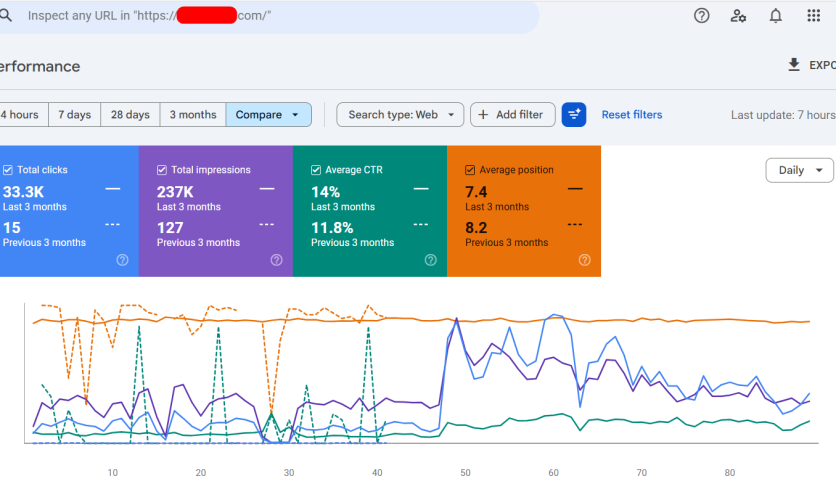Click the Add filter button
Viewport: 836px width, 484px height.
(512, 115)
